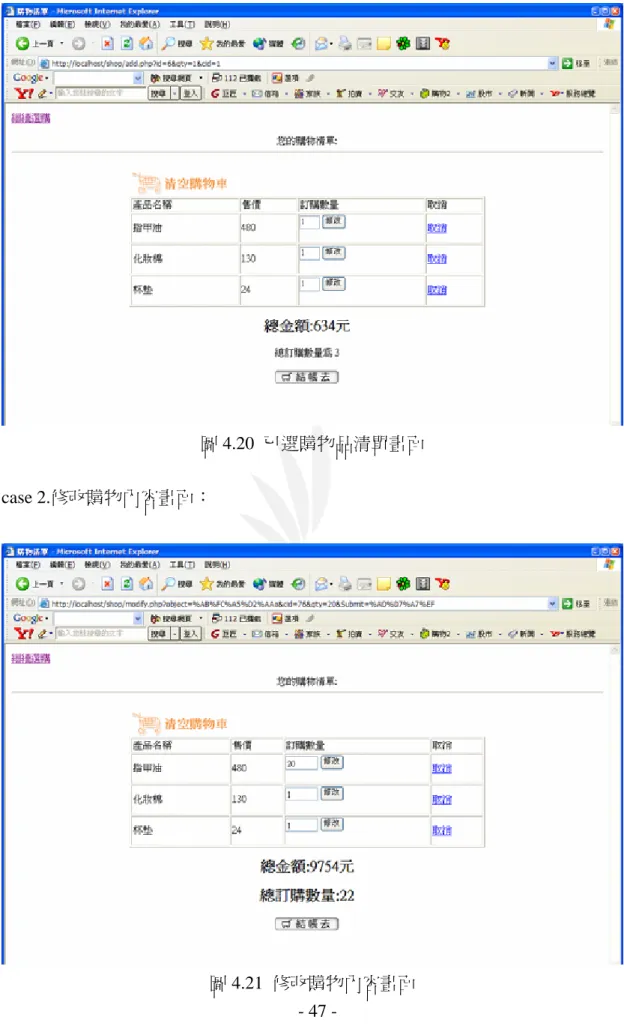The height and width of the screenshot is (1029, 624).
Task: Click Yahoo toolbar search field in add.php window
Action: pos(100,93)
